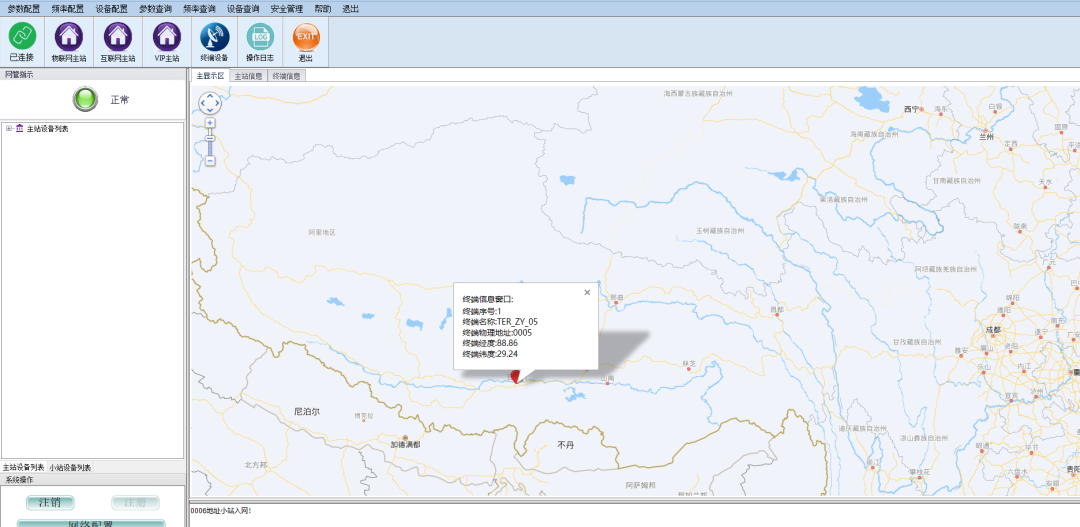The image size is (1080, 527).
Task: Open the 操作日志 LOG icon
Action: click(260, 36)
